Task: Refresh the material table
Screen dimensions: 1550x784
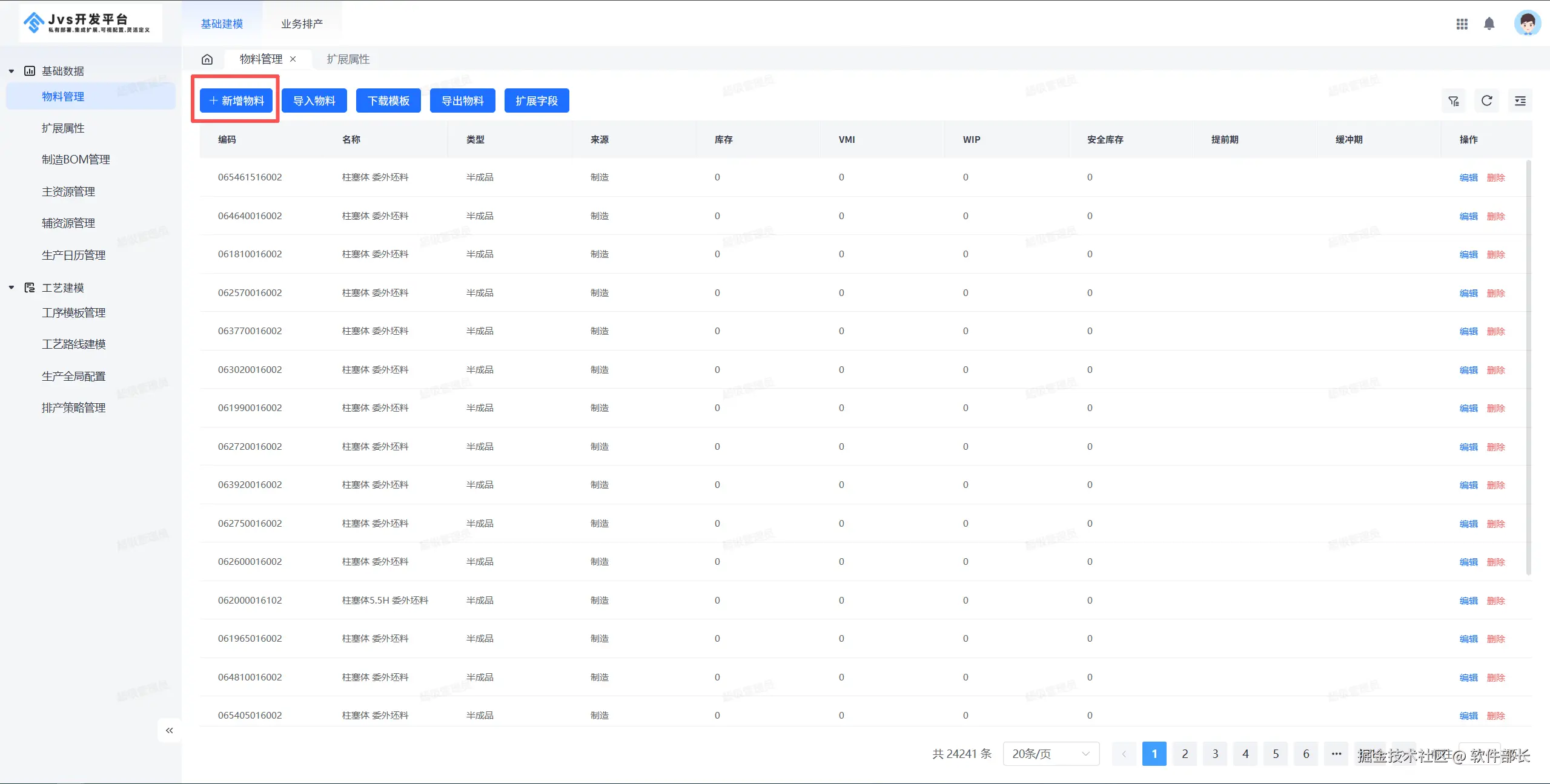Action: tap(1486, 101)
